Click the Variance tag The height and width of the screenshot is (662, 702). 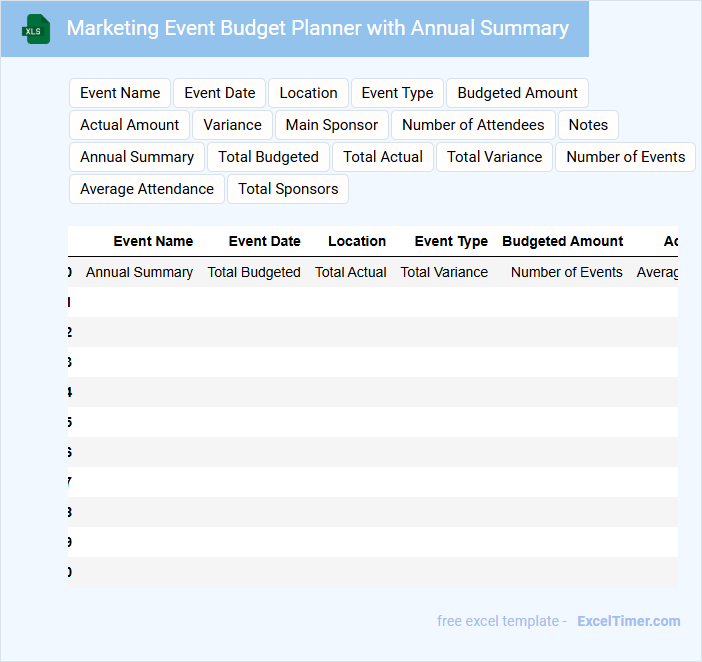(232, 125)
